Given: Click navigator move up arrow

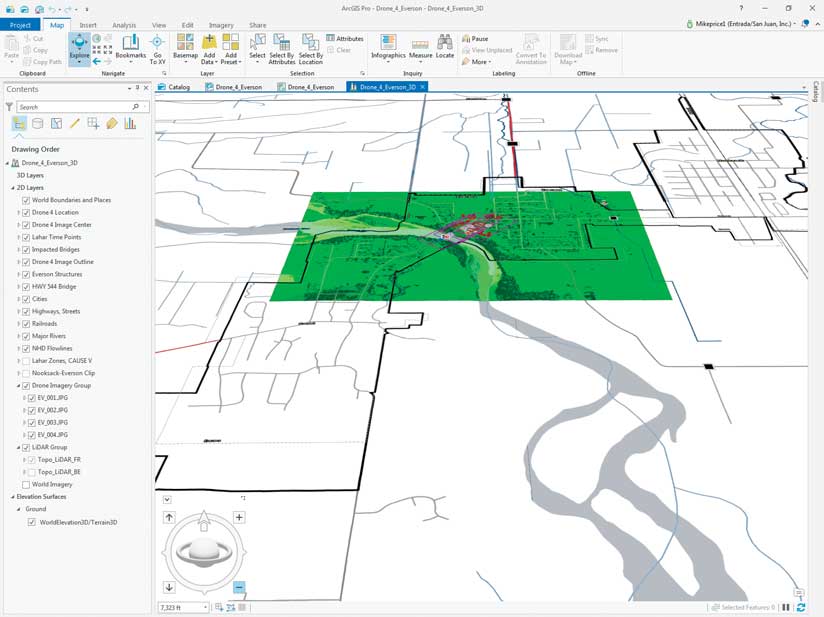Looking at the screenshot, I should (x=169, y=517).
